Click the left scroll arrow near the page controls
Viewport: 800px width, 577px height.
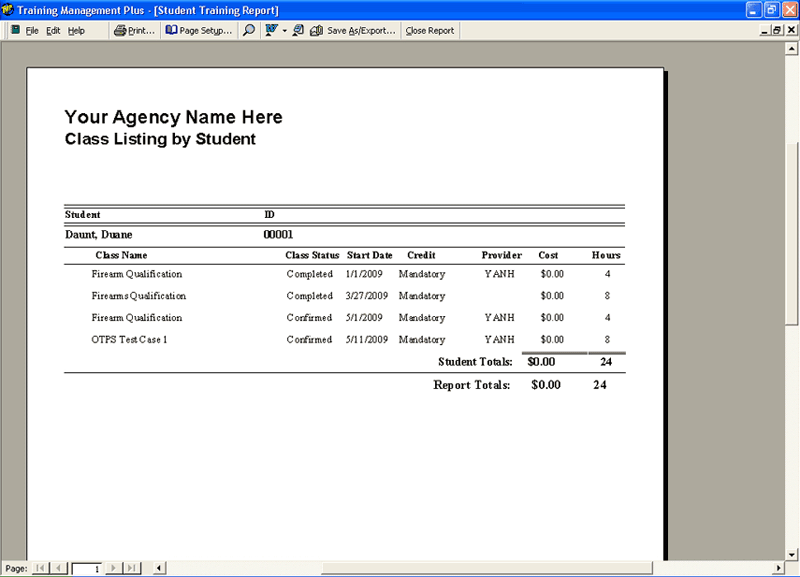157,568
